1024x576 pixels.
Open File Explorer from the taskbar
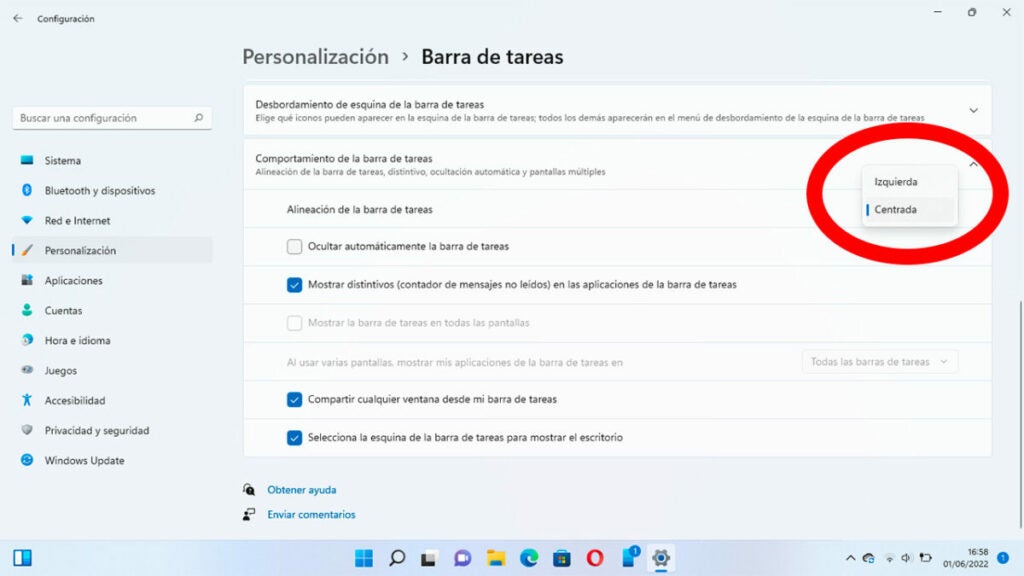click(496, 558)
